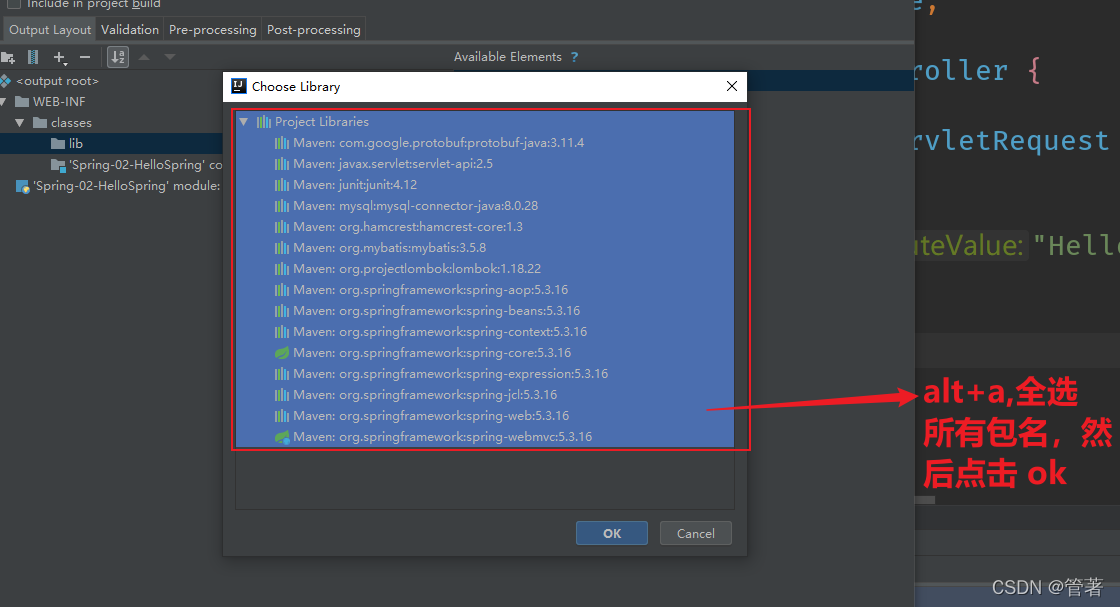Click the Available Elements label
Screen dimensions: 1120x607
coord(508,57)
